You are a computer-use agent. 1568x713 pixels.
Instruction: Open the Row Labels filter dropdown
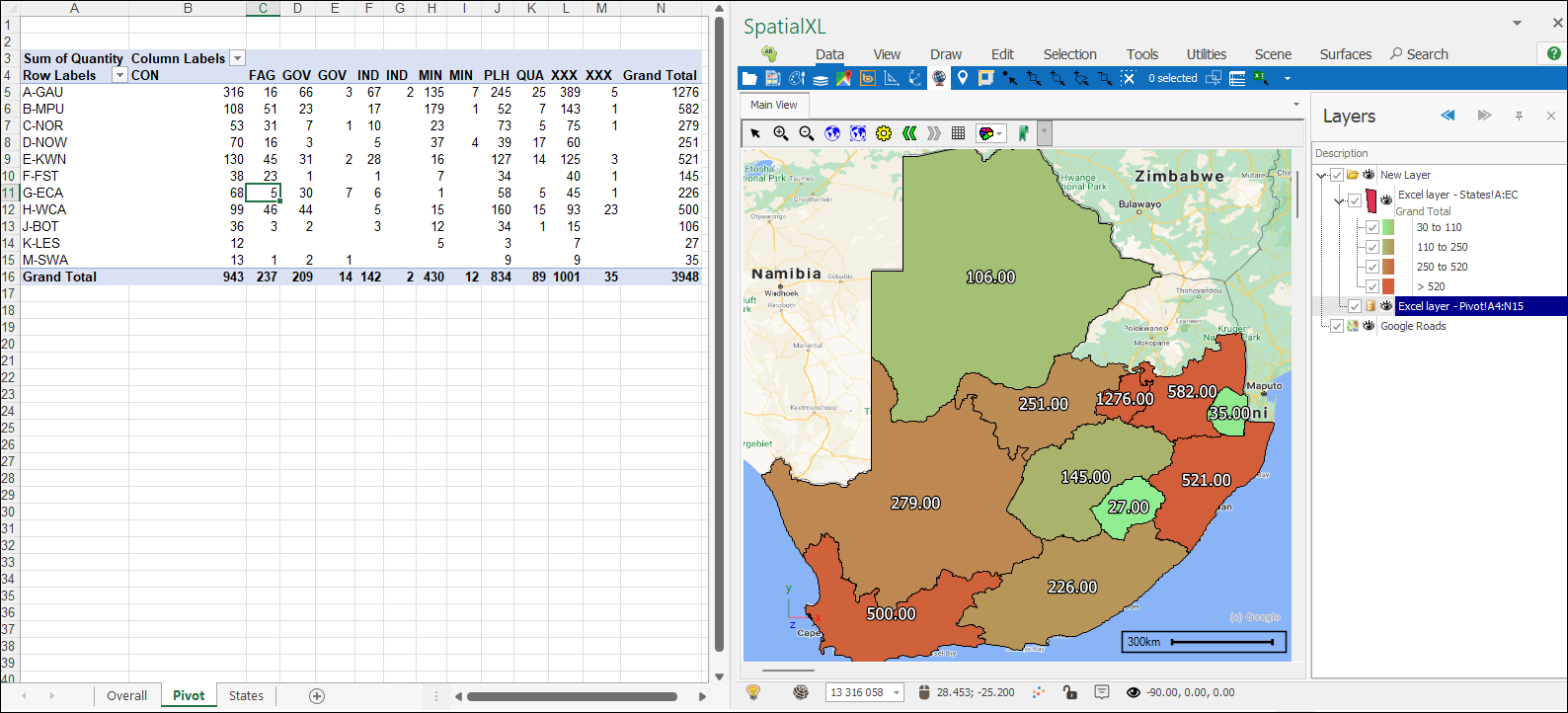tap(119, 75)
